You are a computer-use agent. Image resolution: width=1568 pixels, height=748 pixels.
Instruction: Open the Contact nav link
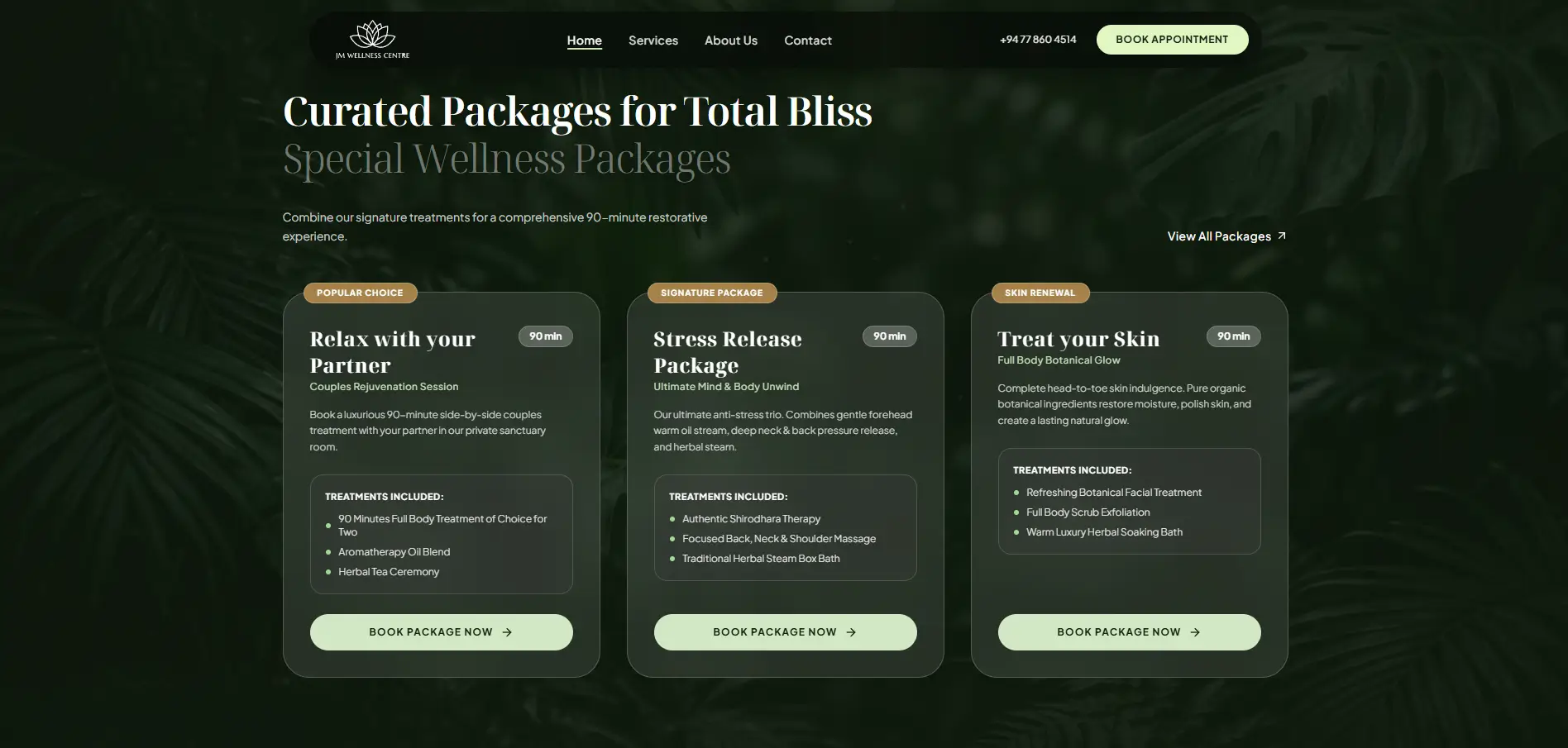pos(808,40)
